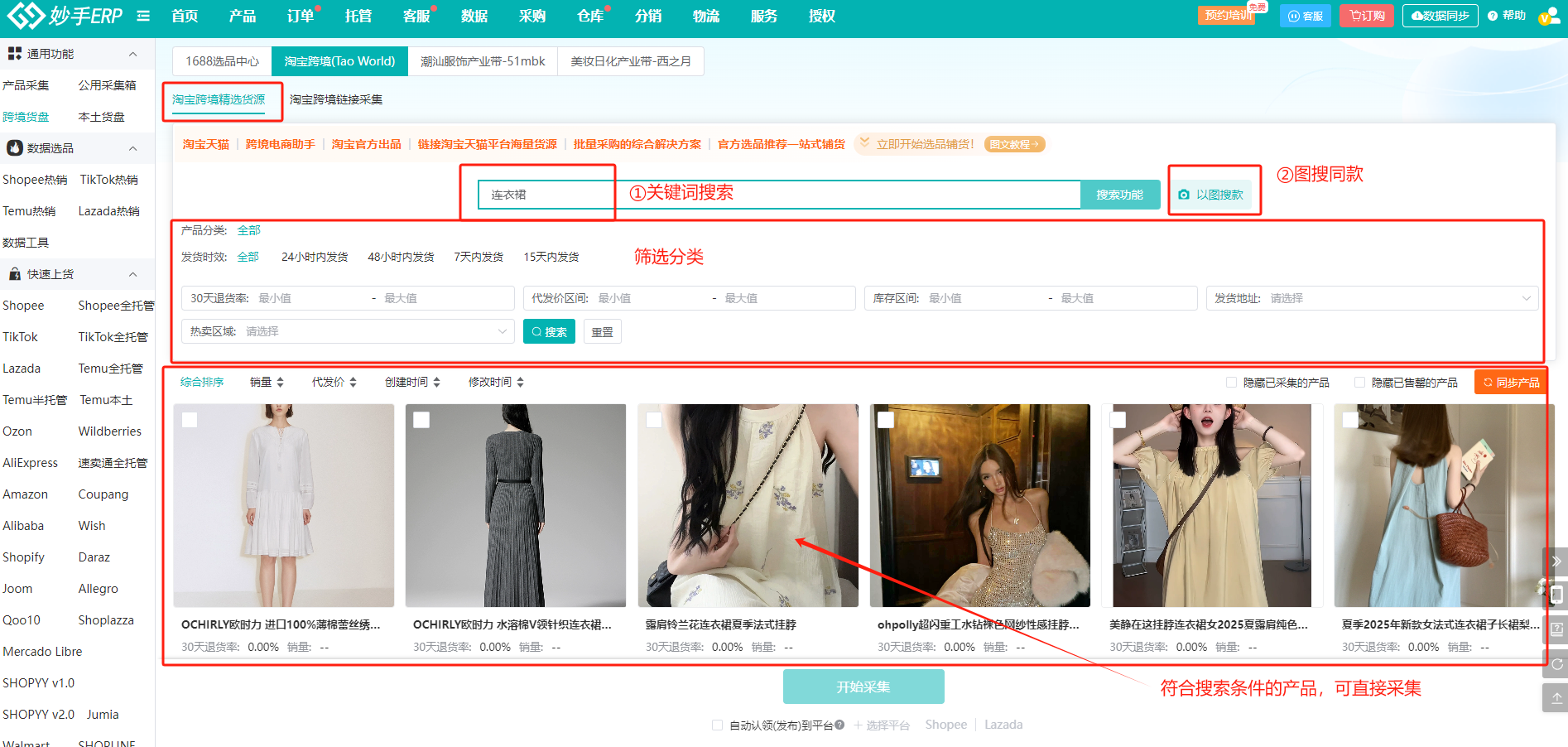The height and width of the screenshot is (747, 1568).
Task: Click the orange 同步产品 button
Action: (1511, 383)
